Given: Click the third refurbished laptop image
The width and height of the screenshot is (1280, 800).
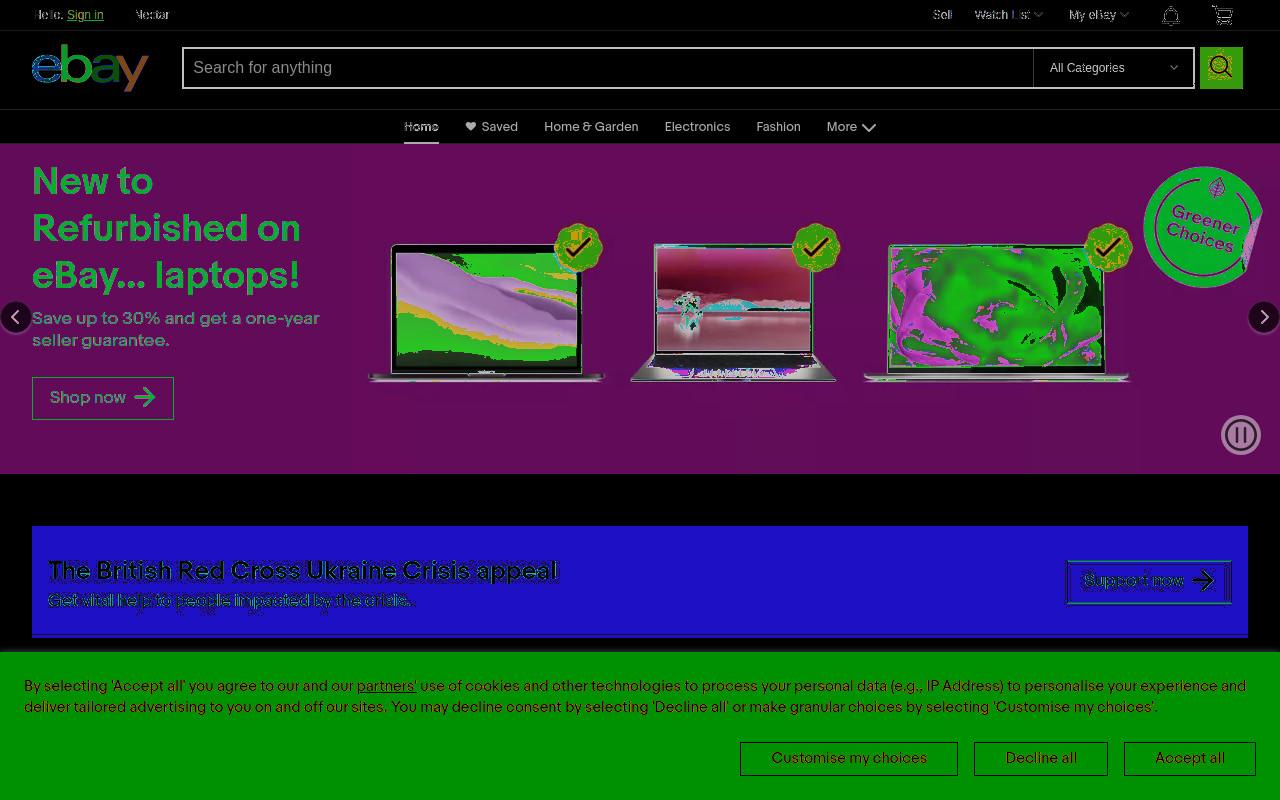Looking at the screenshot, I should coord(997,312).
